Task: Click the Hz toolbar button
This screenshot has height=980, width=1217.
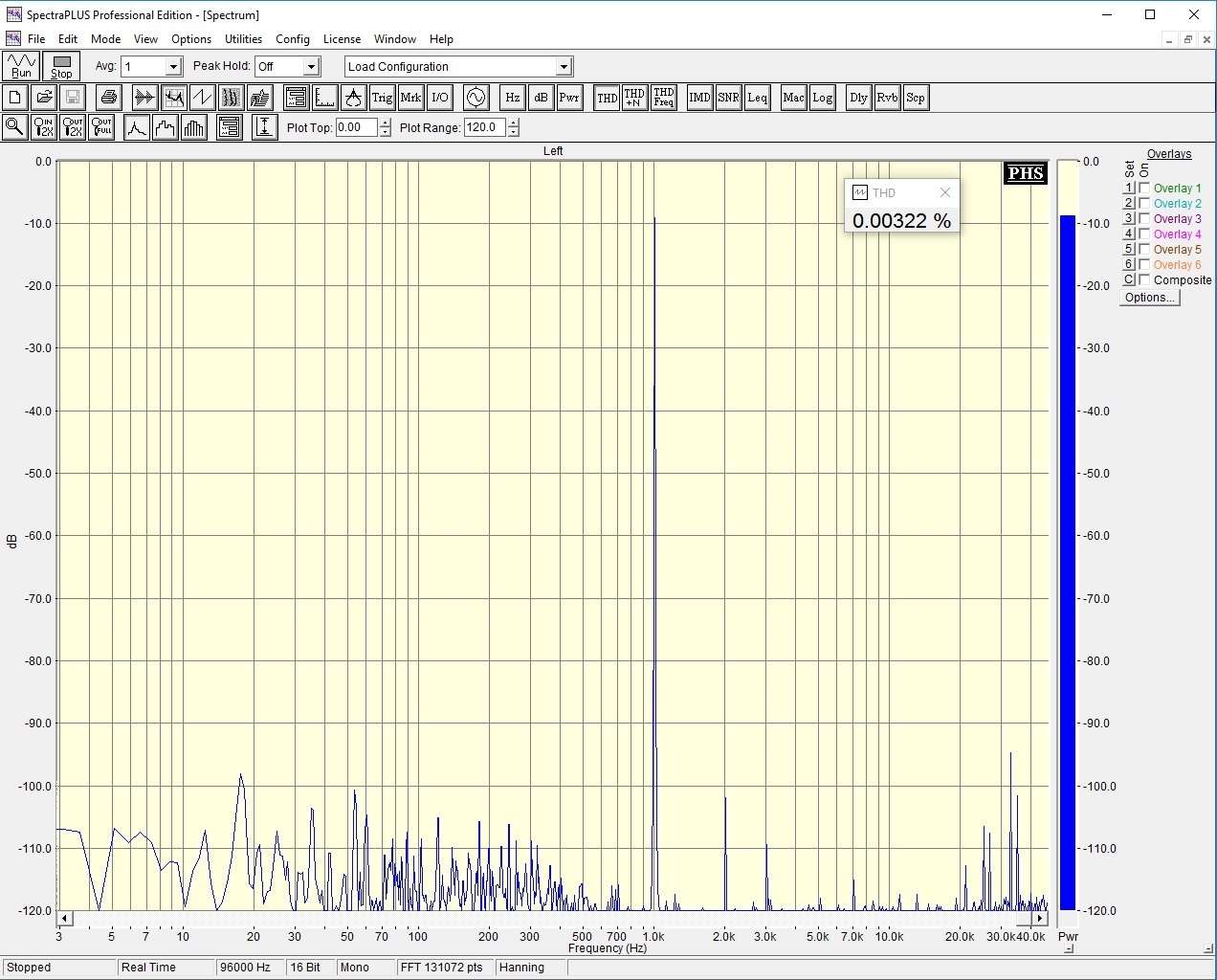Action: (x=513, y=98)
